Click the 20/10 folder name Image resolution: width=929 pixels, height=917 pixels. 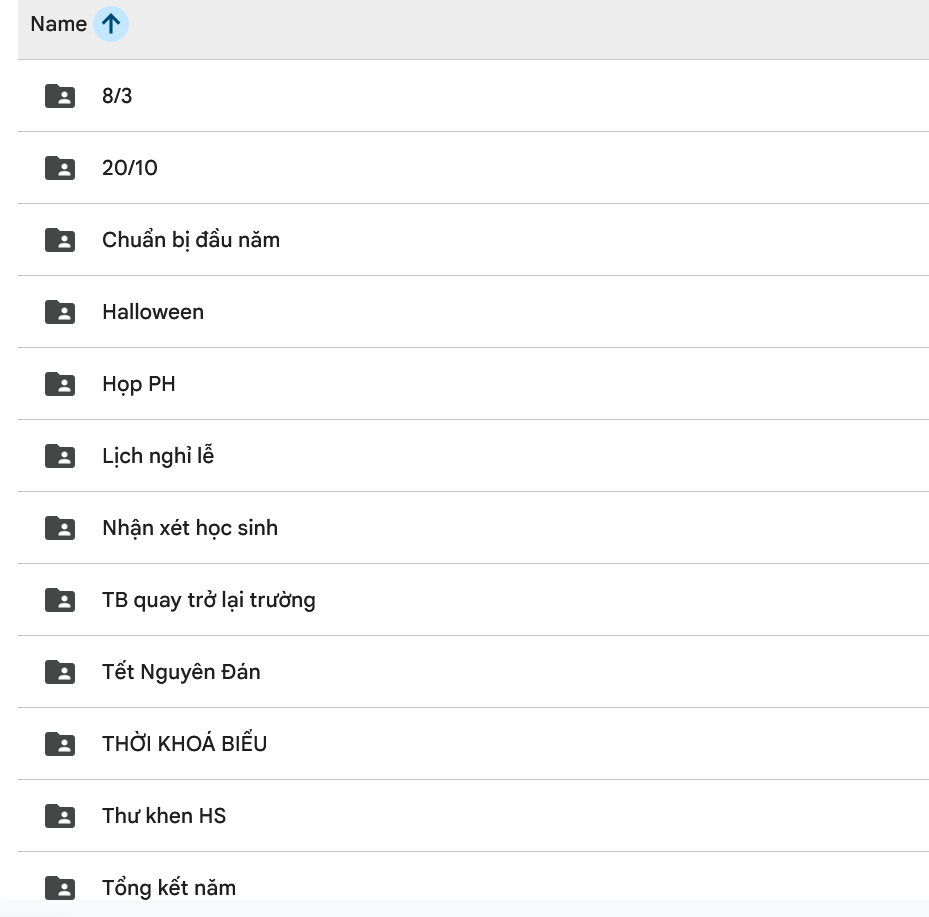click(129, 168)
